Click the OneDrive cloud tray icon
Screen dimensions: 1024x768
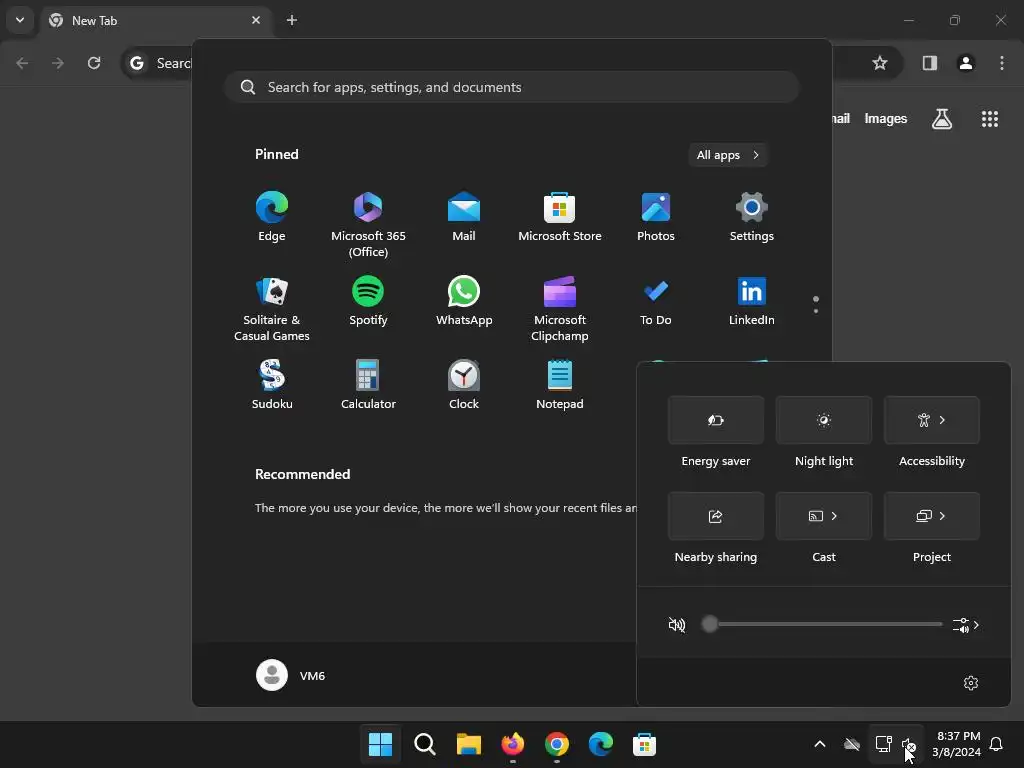[852, 744]
